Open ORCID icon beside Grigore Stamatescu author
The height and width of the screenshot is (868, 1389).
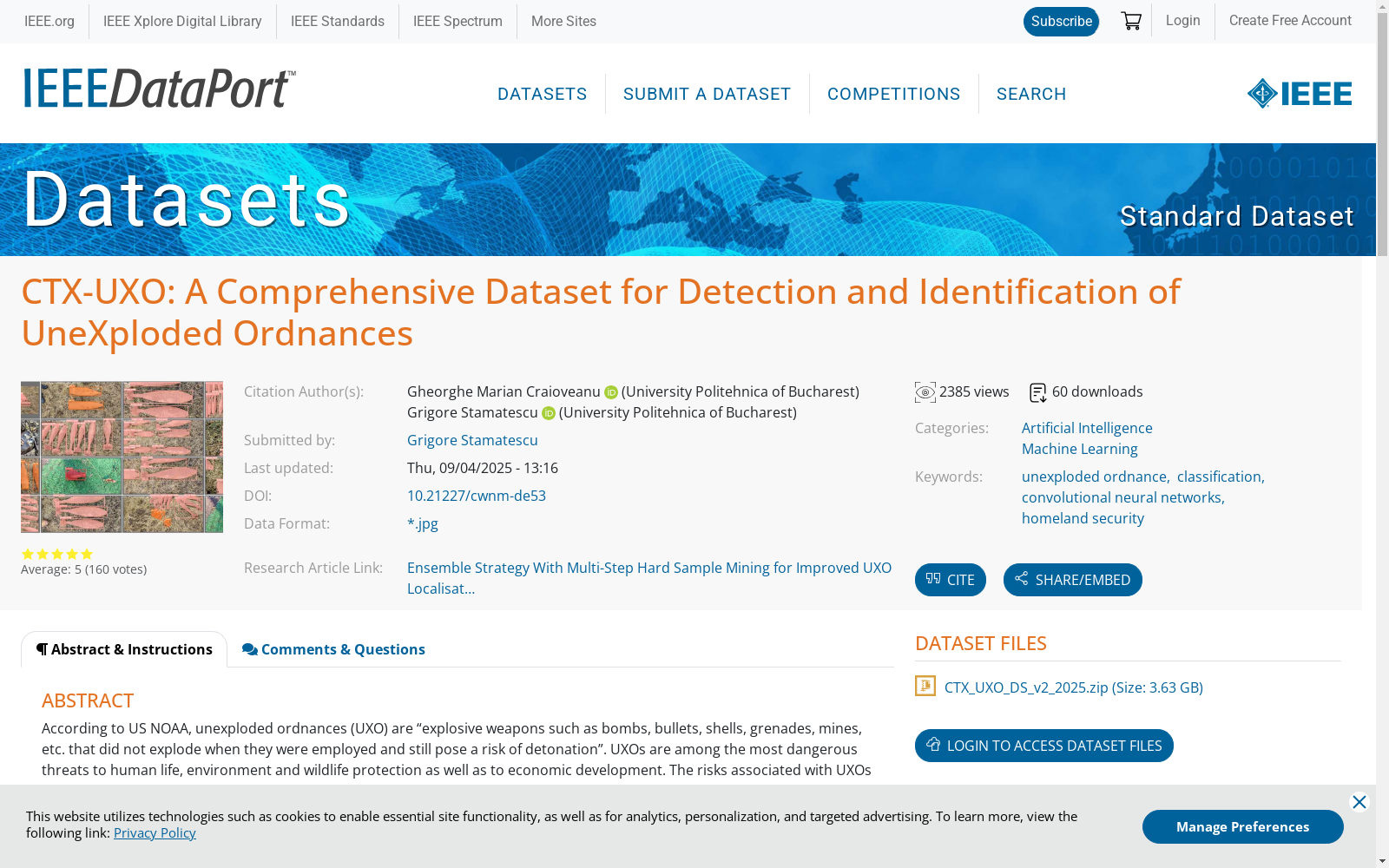point(549,413)
